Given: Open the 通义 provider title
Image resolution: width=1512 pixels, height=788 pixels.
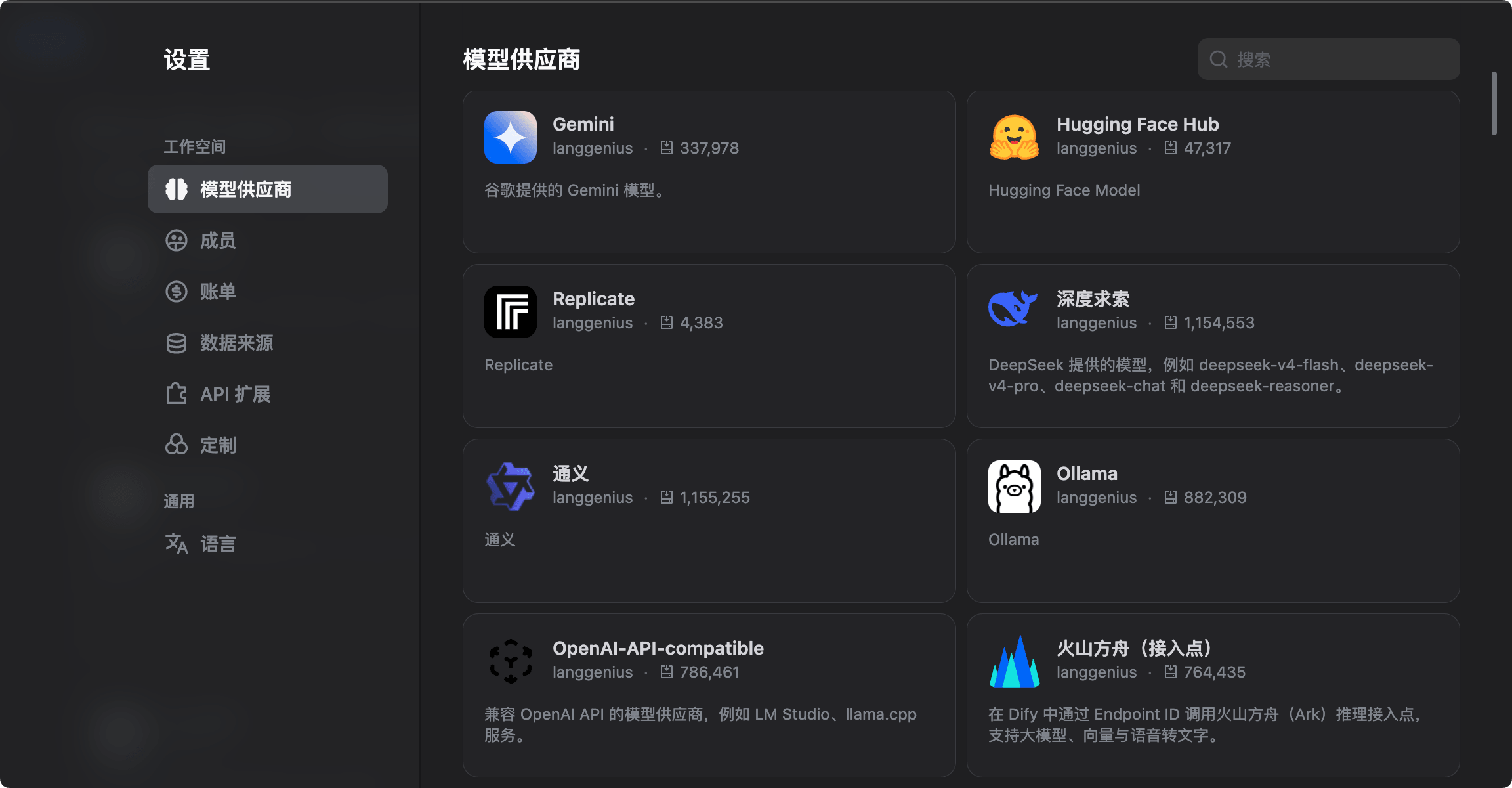Looking at the screenshot, I should tap(571, 473).
